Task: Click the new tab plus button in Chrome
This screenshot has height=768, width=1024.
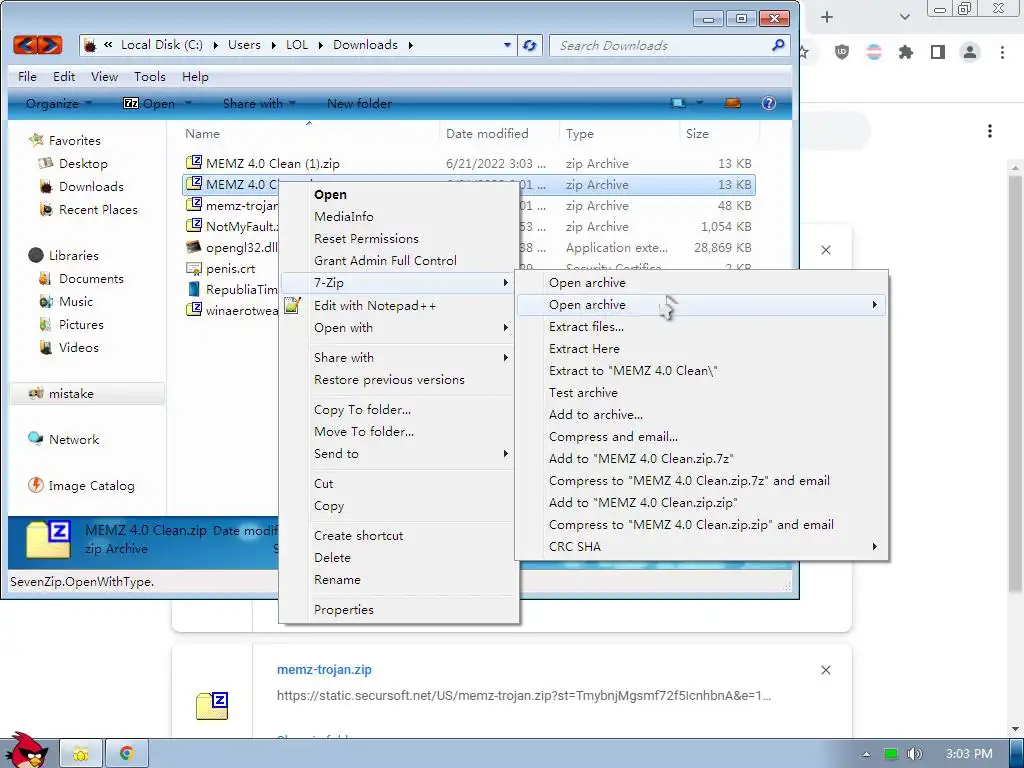Action: (827, 17)
